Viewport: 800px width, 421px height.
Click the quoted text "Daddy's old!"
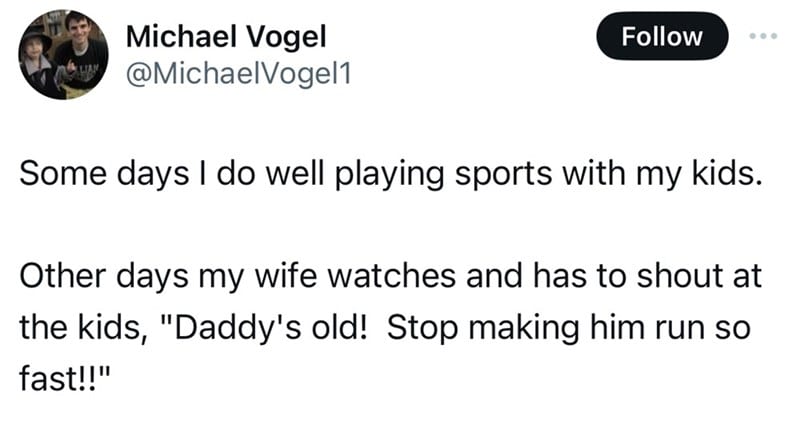click(271, 327)
